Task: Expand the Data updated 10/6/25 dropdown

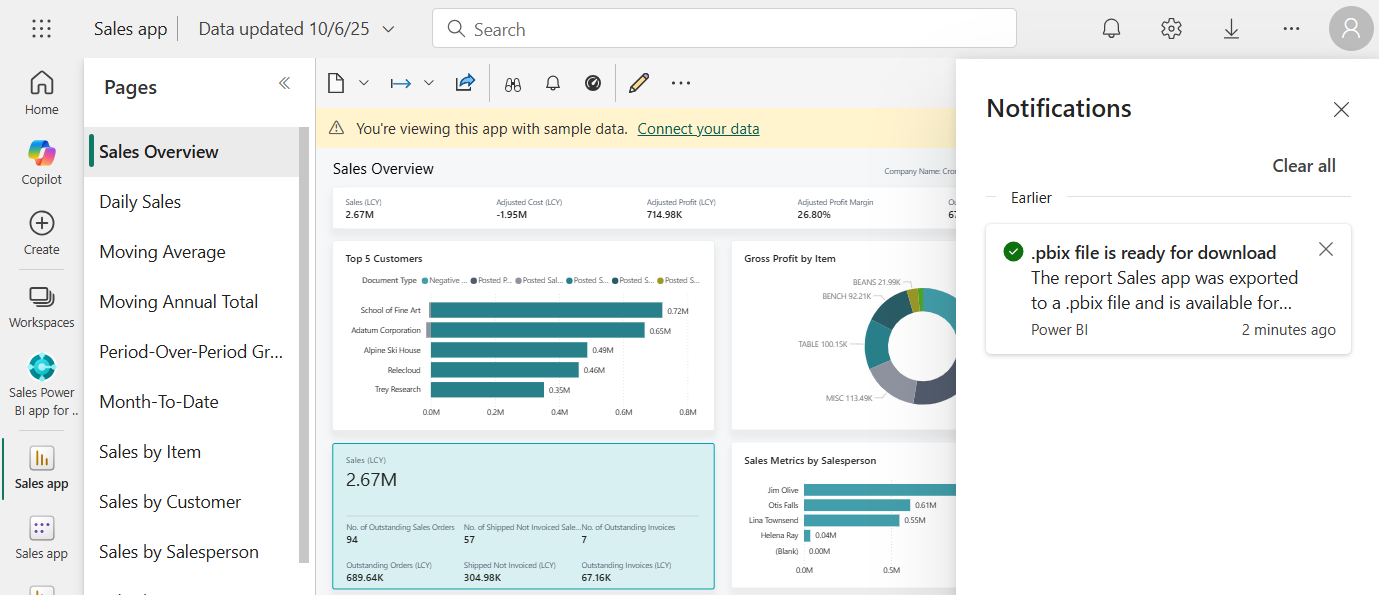Action: [389, 29]
